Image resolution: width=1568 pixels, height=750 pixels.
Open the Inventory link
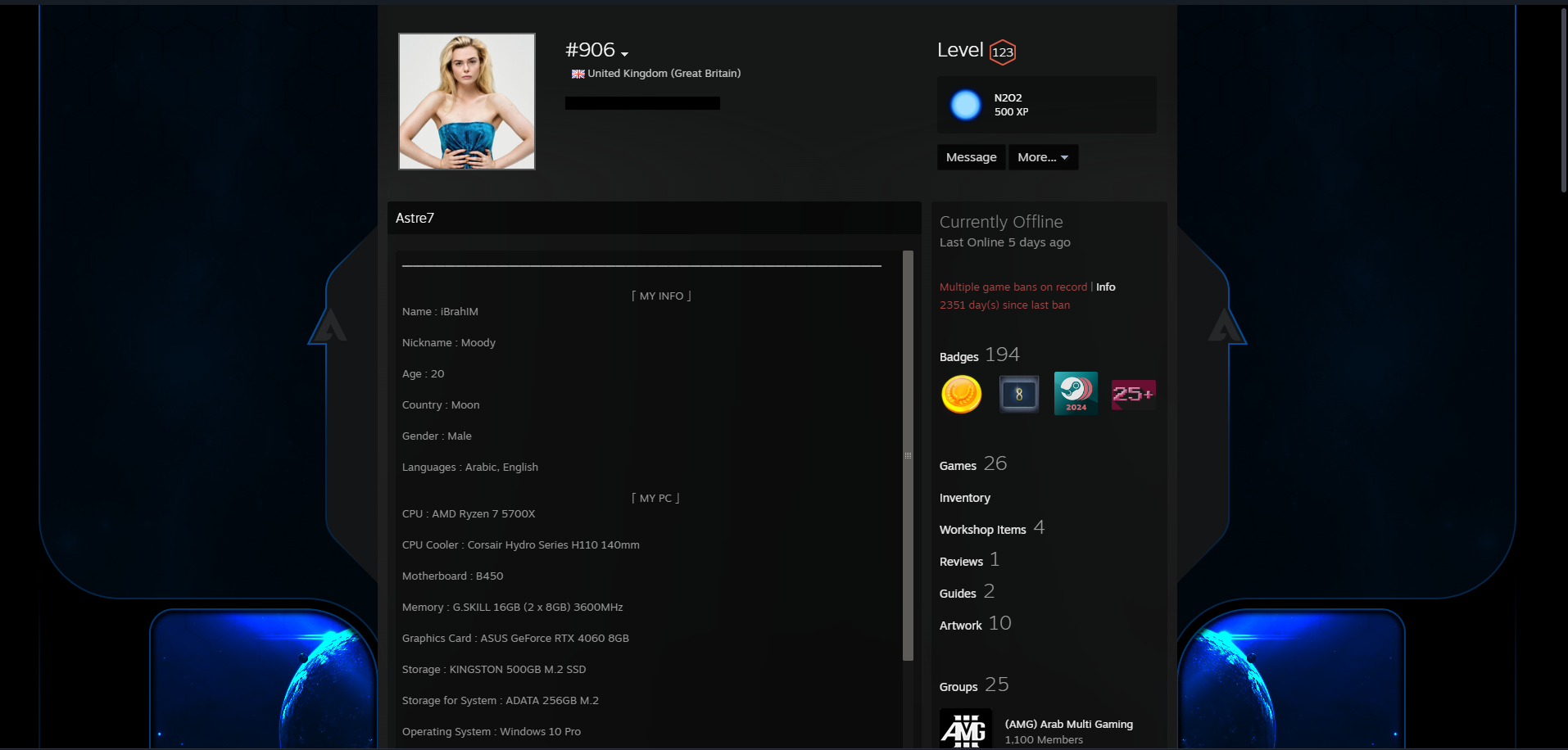tap(965, 498)
